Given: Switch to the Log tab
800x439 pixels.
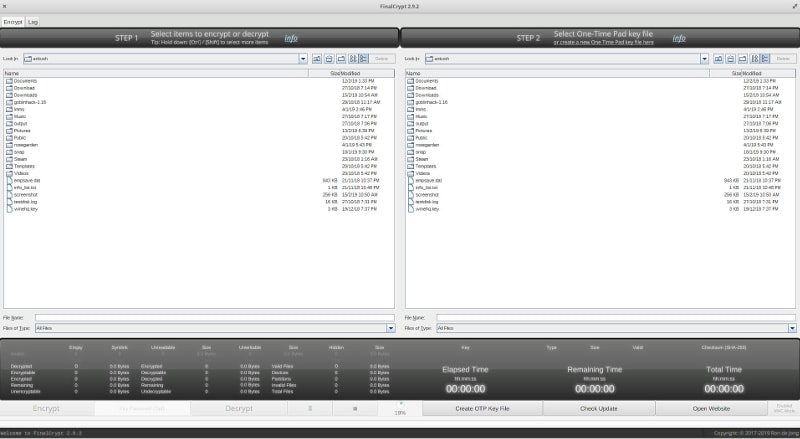Looking at the screenshot, I should click(33, 21).
